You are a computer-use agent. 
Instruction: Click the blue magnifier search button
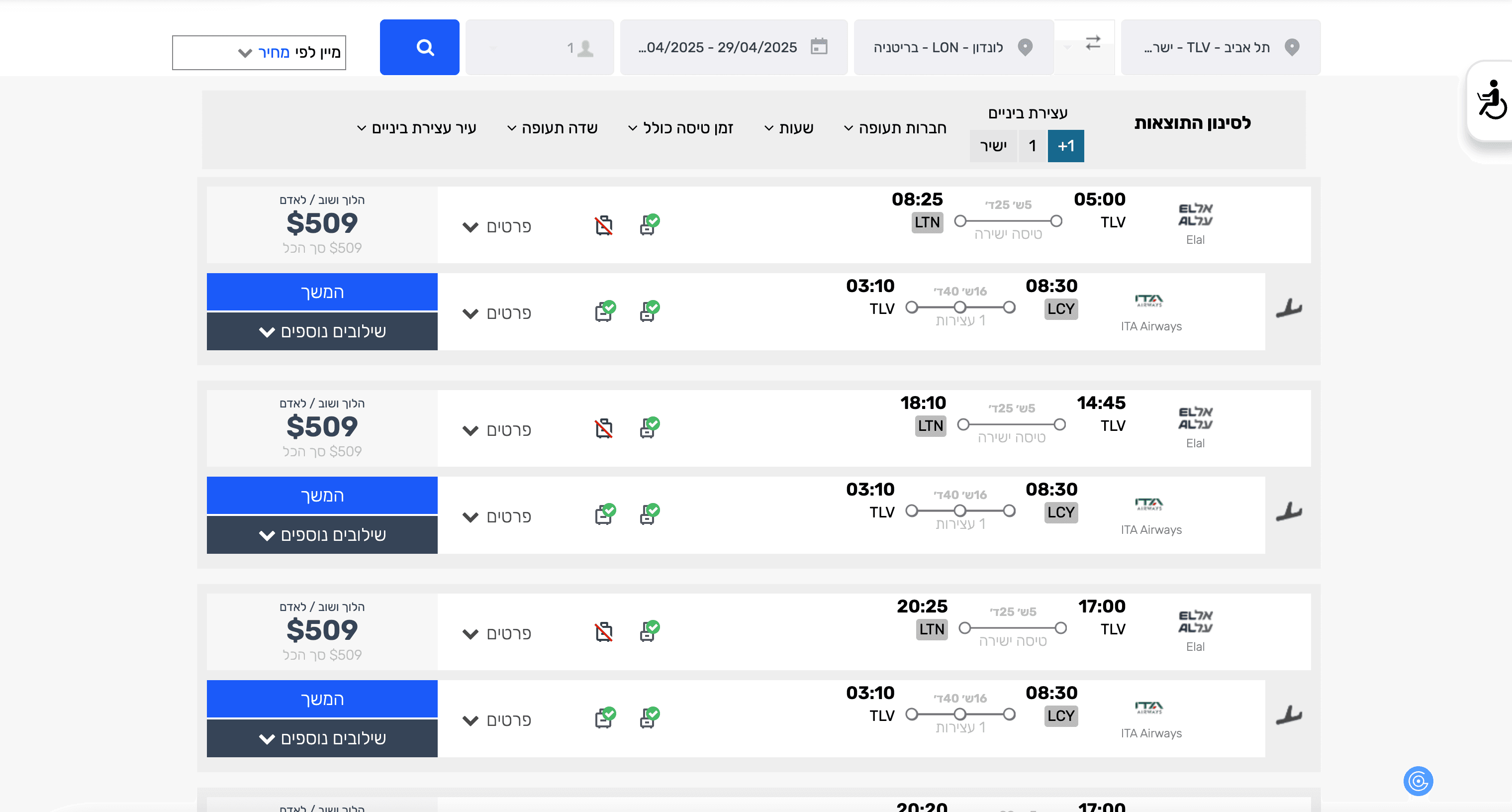pyautogui.click(x=419, y=47)
